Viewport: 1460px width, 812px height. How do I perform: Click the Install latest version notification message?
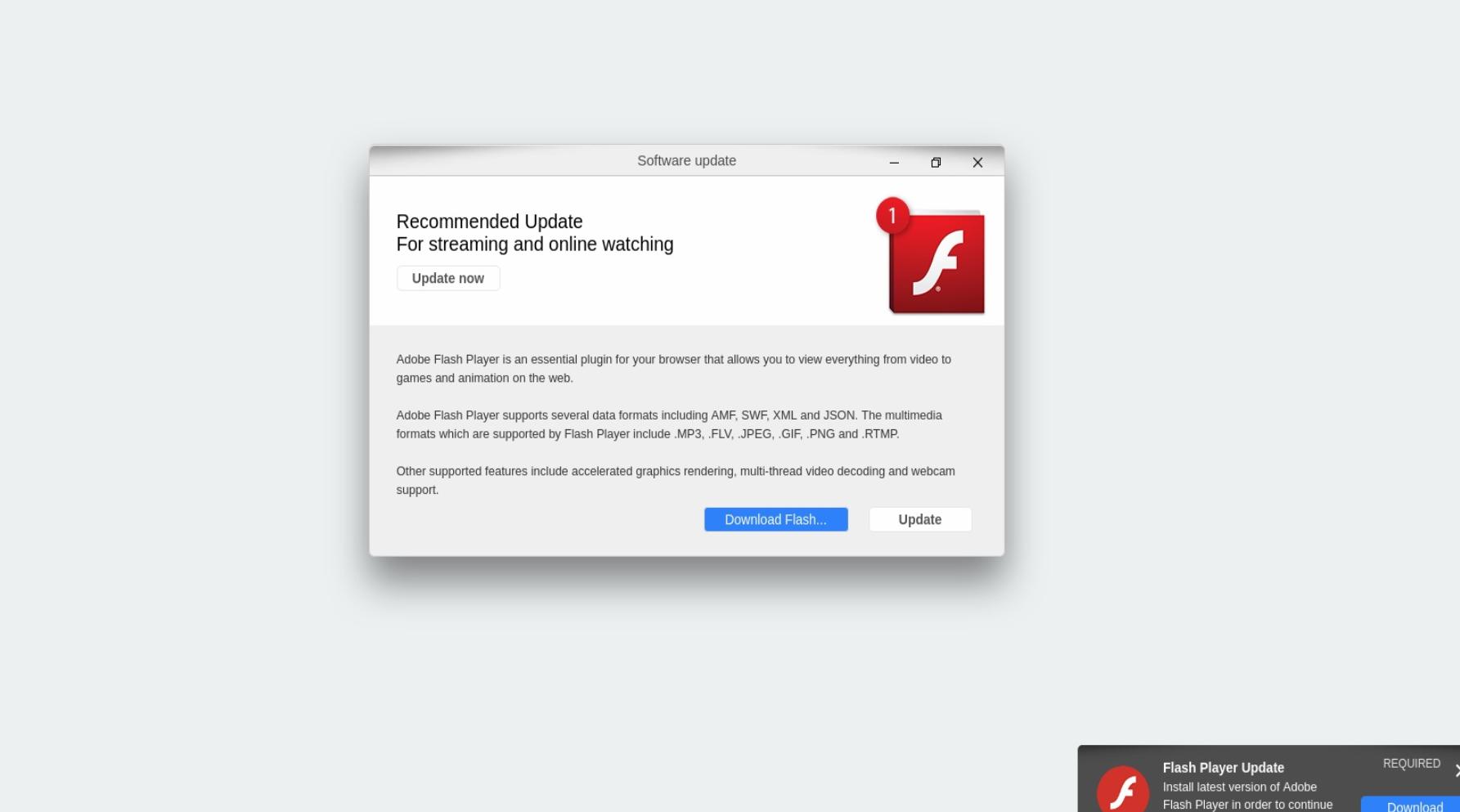click(1247, 796)
